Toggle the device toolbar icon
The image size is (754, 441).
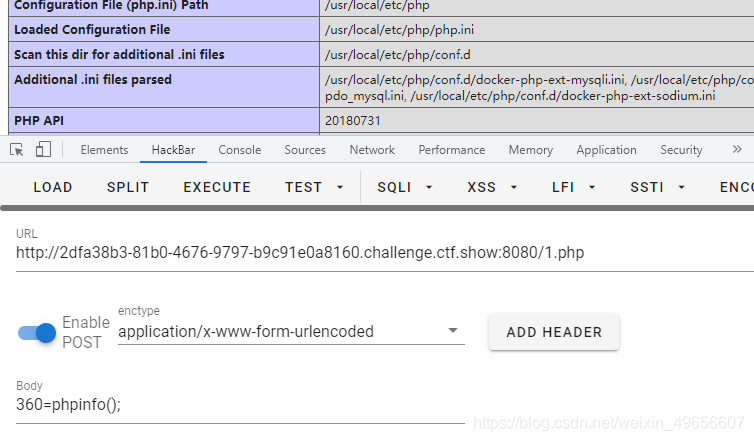pos(43,150)
